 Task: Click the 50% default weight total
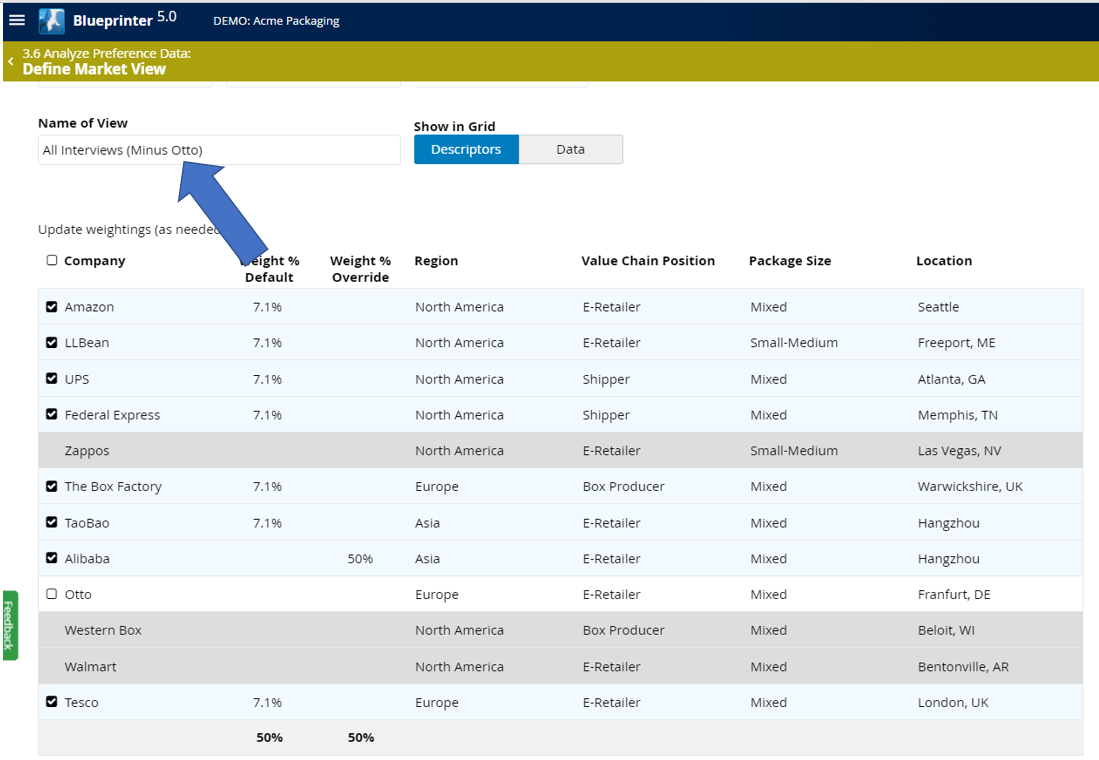269,738
